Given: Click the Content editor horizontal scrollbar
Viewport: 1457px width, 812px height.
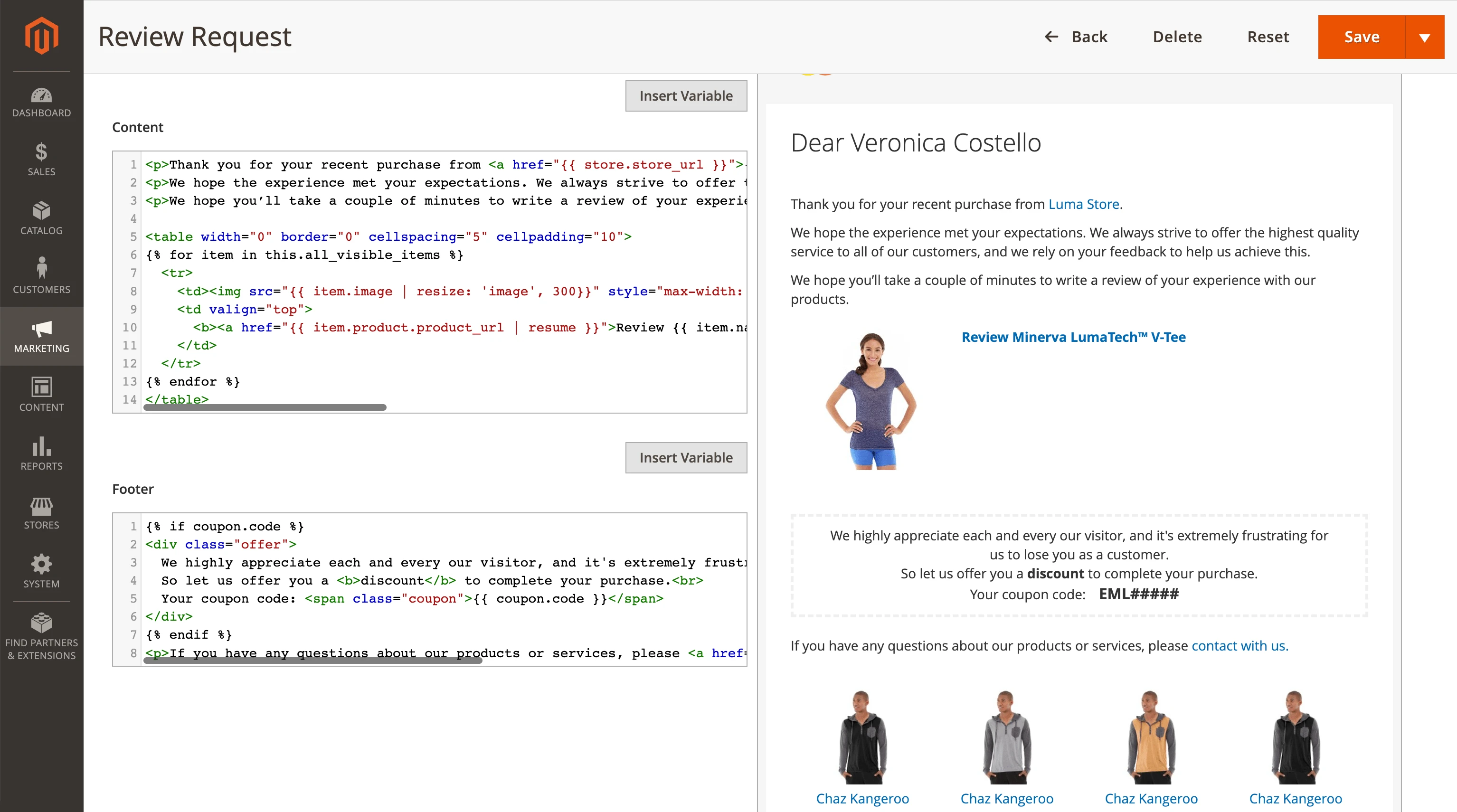Looking at the screenshot, I should pyautogui.click(x=265, y=407).
